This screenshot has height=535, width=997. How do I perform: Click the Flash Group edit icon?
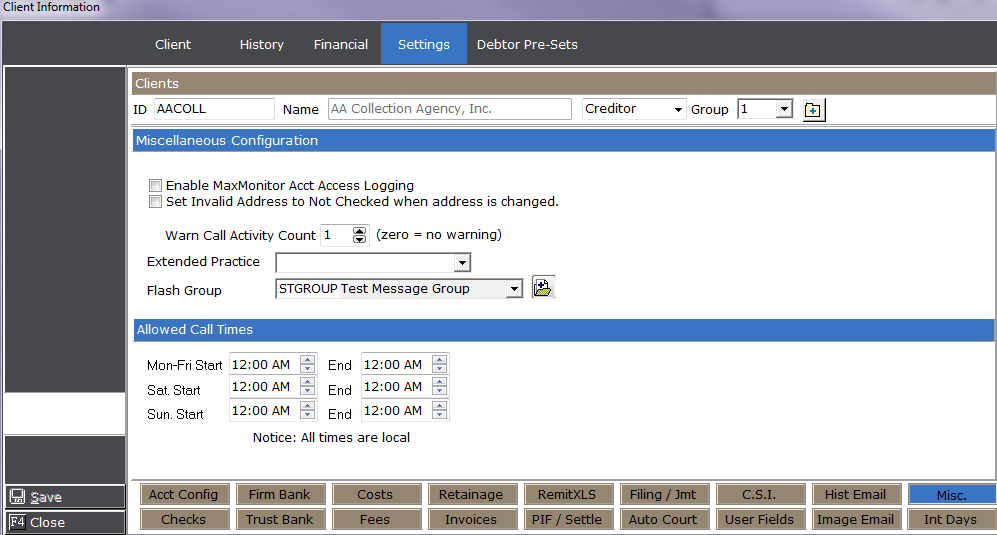click(x=542, y=288)
